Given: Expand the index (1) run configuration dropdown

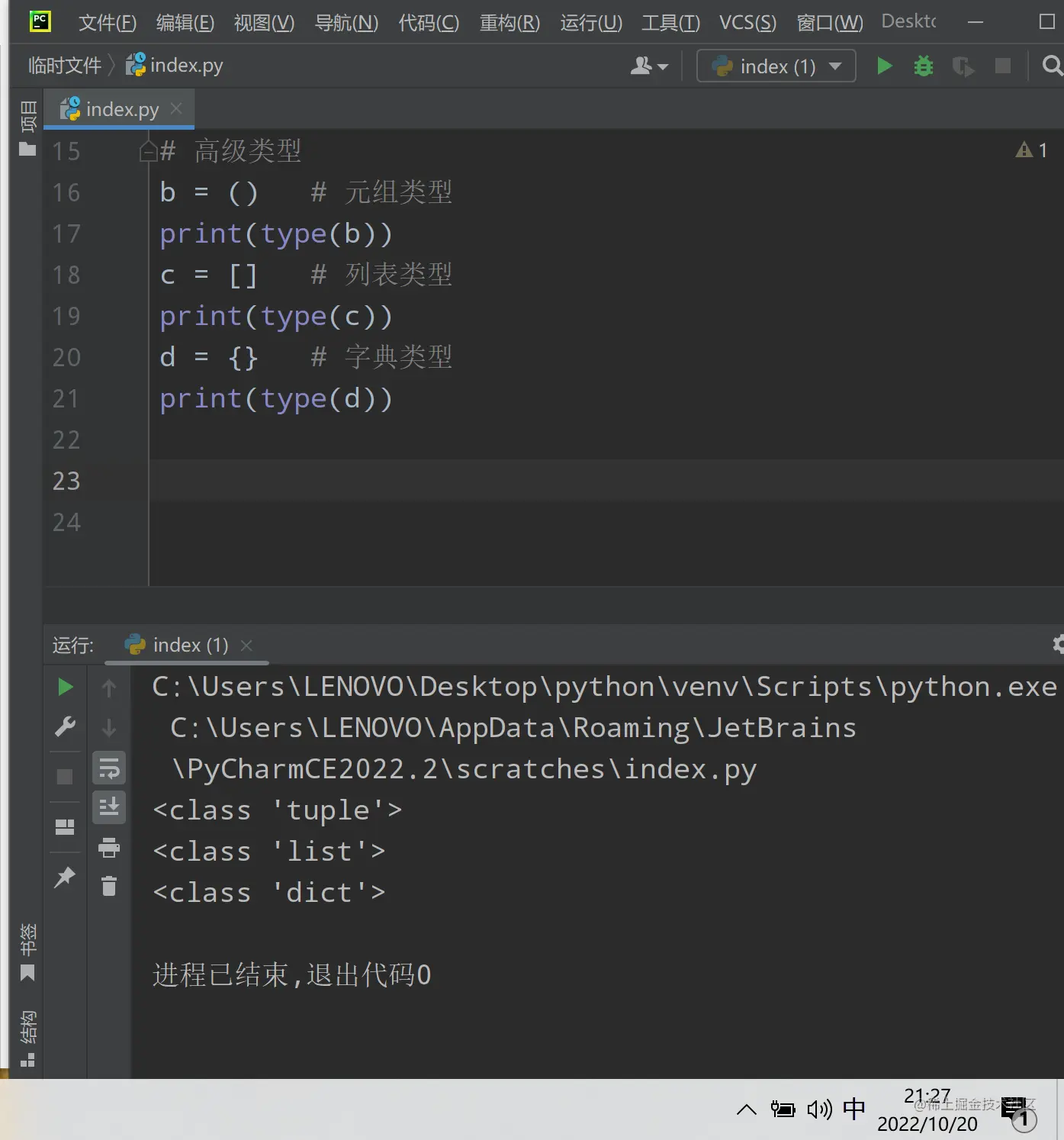Looking at the screenshot, I should 776,66.
